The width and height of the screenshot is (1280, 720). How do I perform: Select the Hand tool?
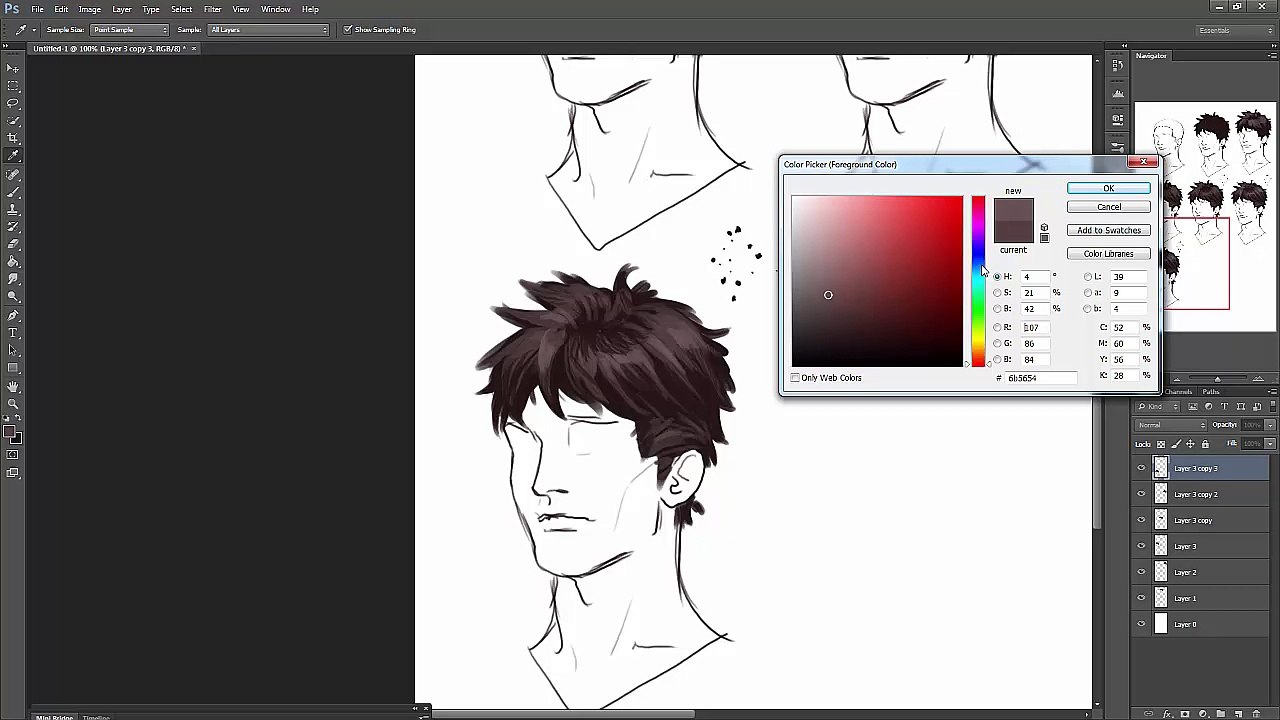13,386
